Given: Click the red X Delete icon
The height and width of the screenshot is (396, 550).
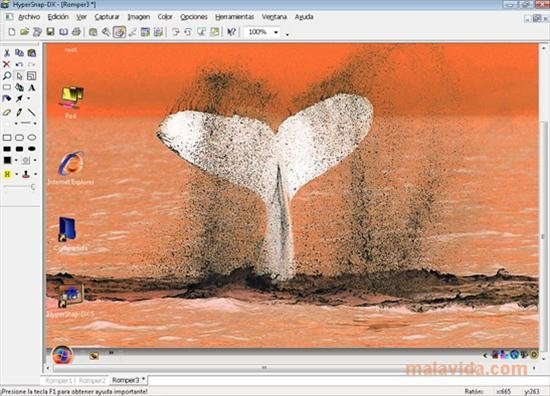Looking at the screenshot, I should (x=6, y=64).
